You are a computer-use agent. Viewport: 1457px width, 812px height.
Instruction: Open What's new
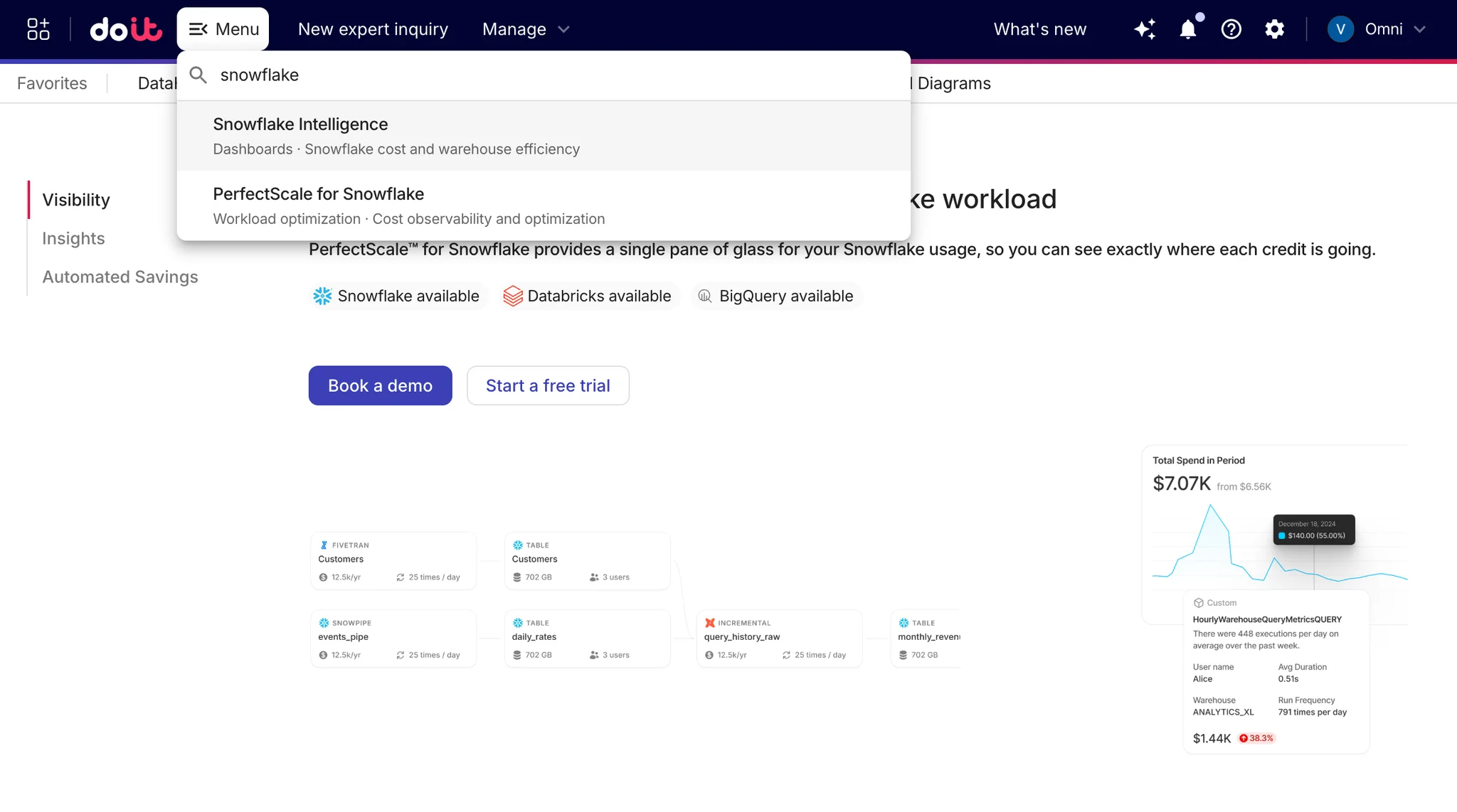pos(1039,29)
